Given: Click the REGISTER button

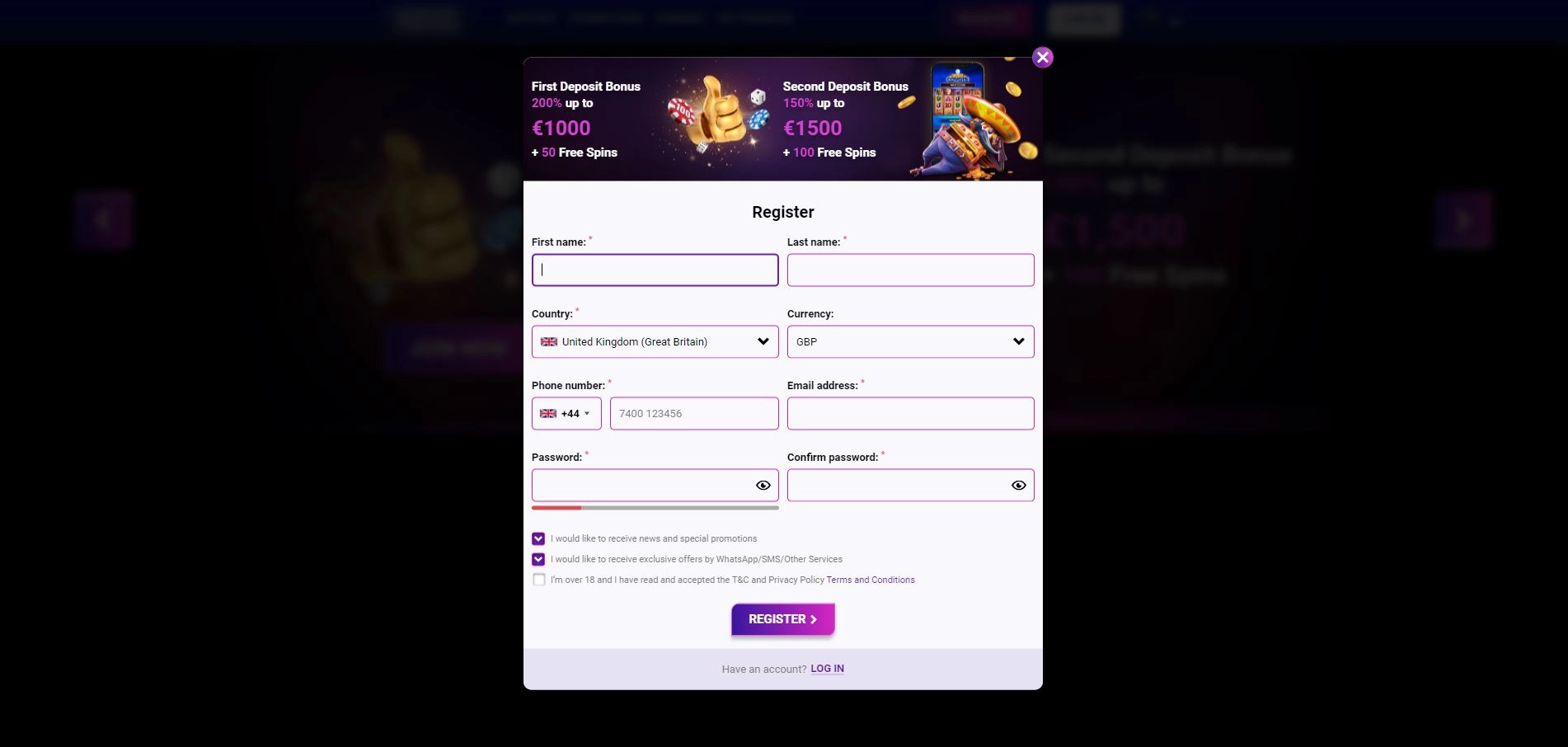Looking at the screenshot, I should tap(783, 619).
